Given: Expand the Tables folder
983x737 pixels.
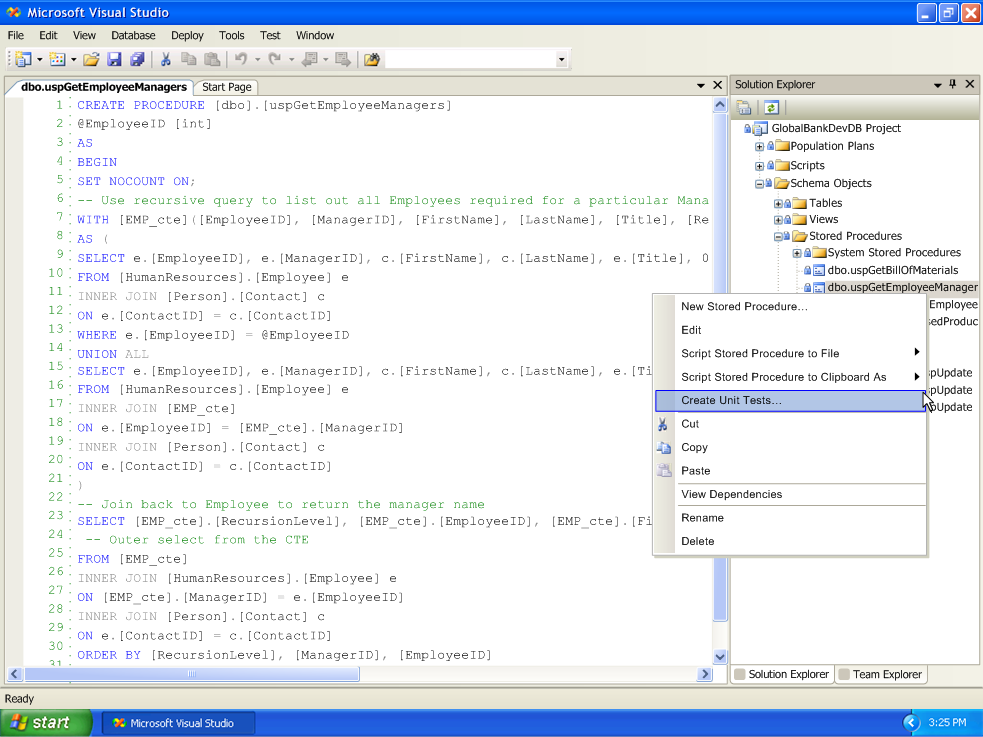Looking at the screenshot, I should pyautogui.click(x=778, y=204).
